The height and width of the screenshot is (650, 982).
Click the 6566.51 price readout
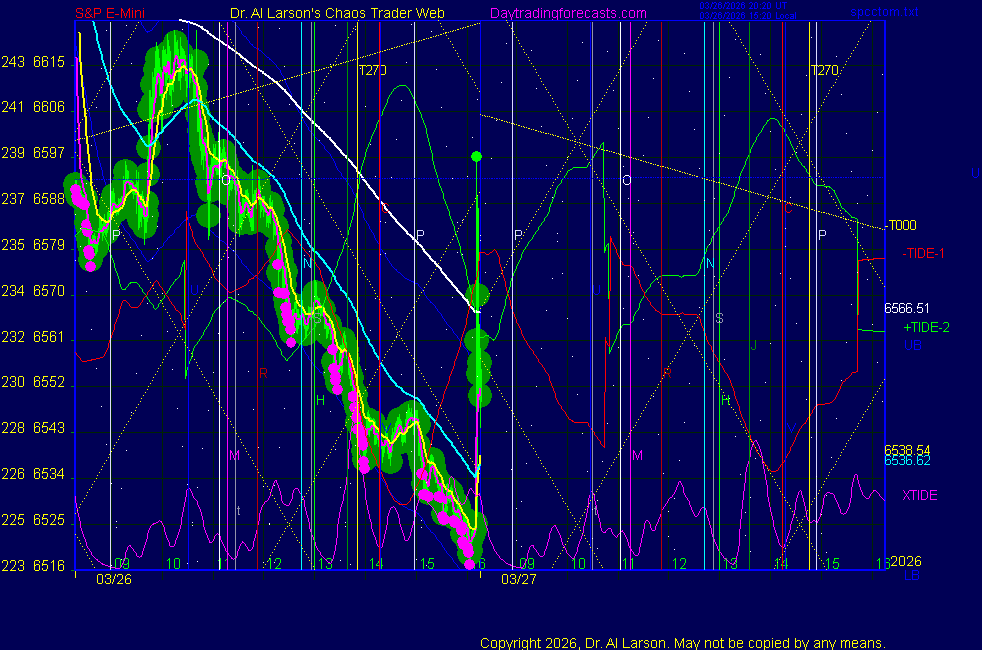(x=907, y=308)
